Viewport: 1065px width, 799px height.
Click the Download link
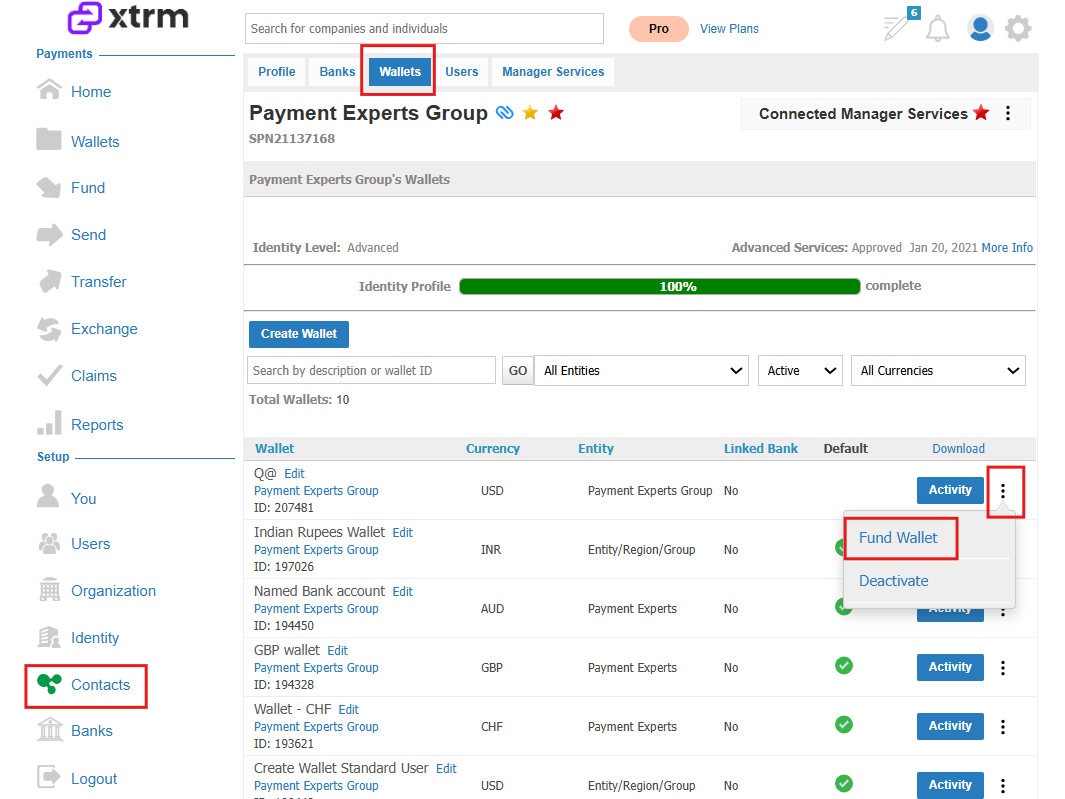click(958, 448)
